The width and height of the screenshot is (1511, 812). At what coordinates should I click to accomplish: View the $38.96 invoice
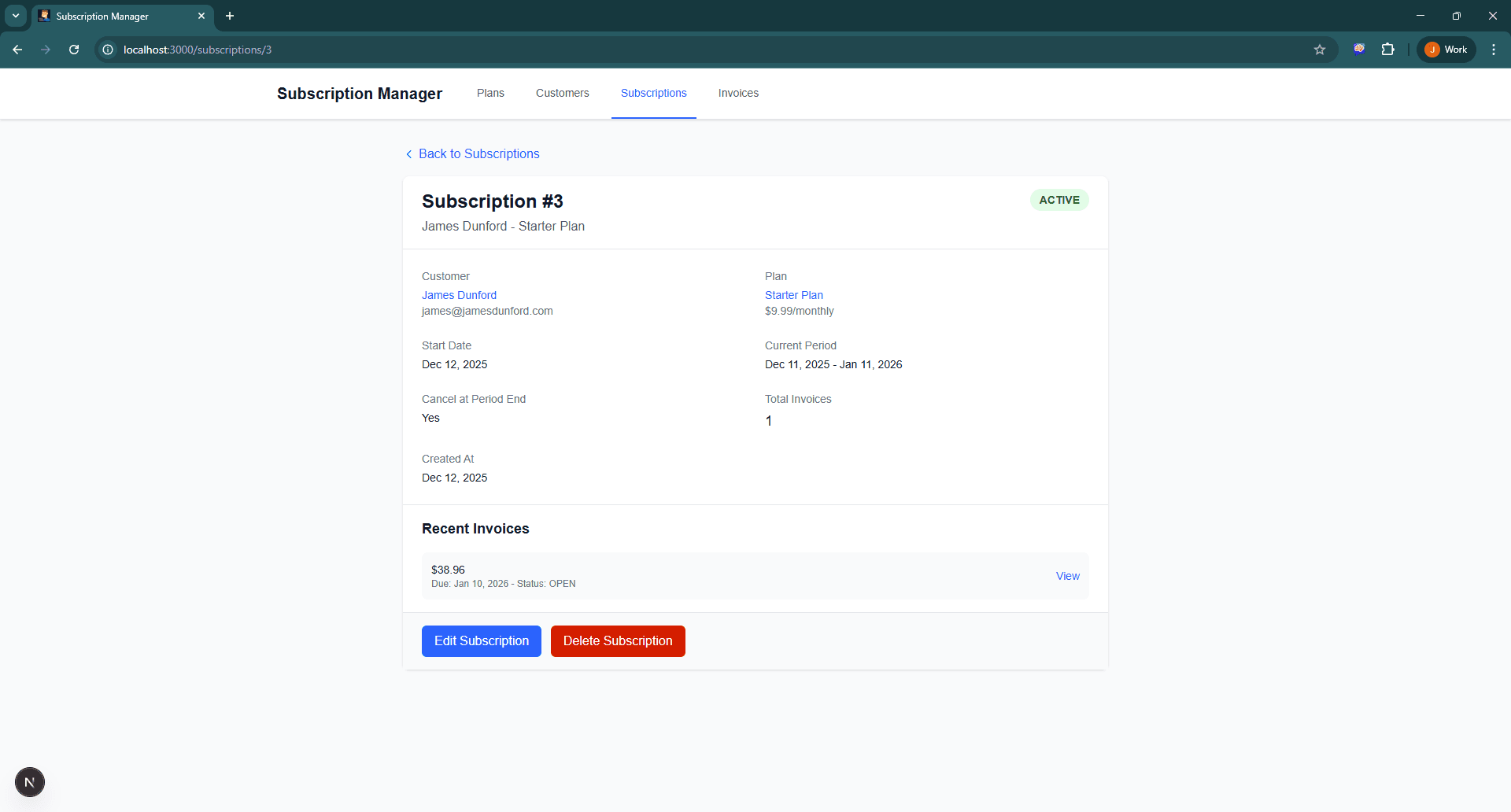[x=1066, y=575]
